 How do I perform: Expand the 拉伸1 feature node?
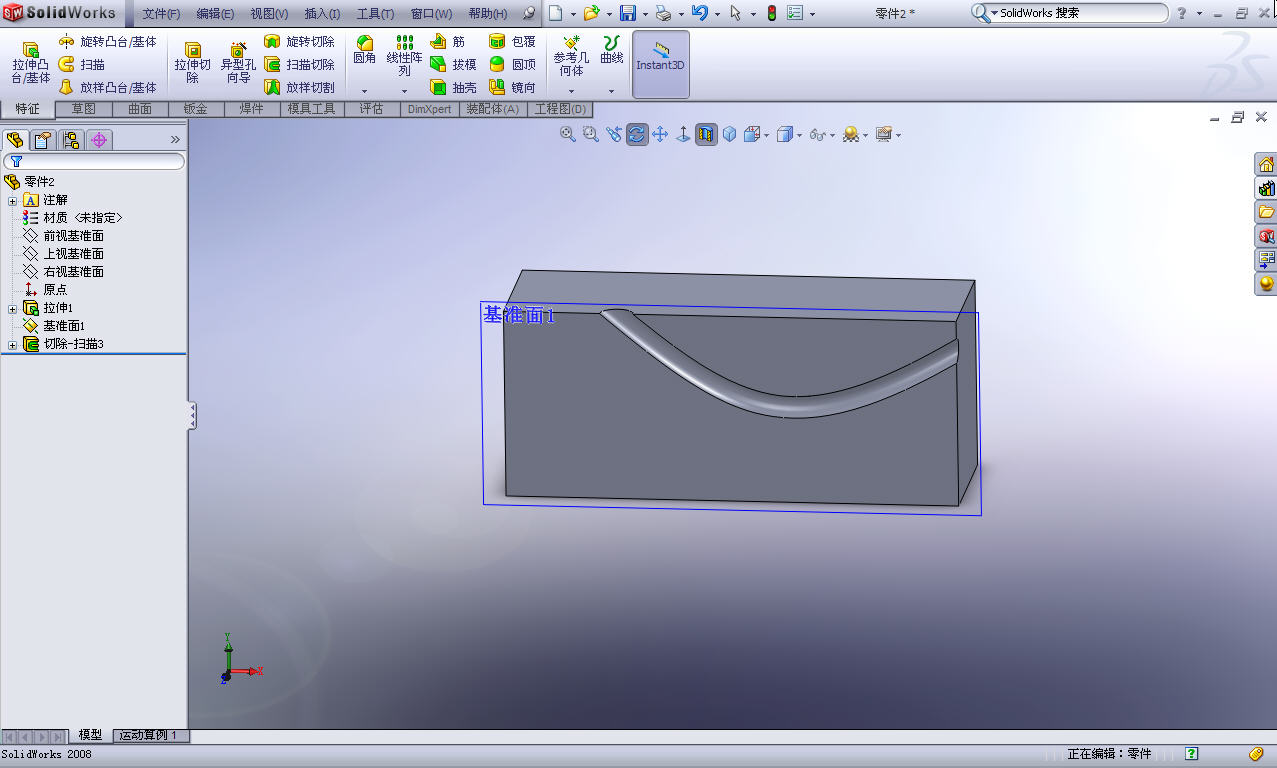coord(12,308)
